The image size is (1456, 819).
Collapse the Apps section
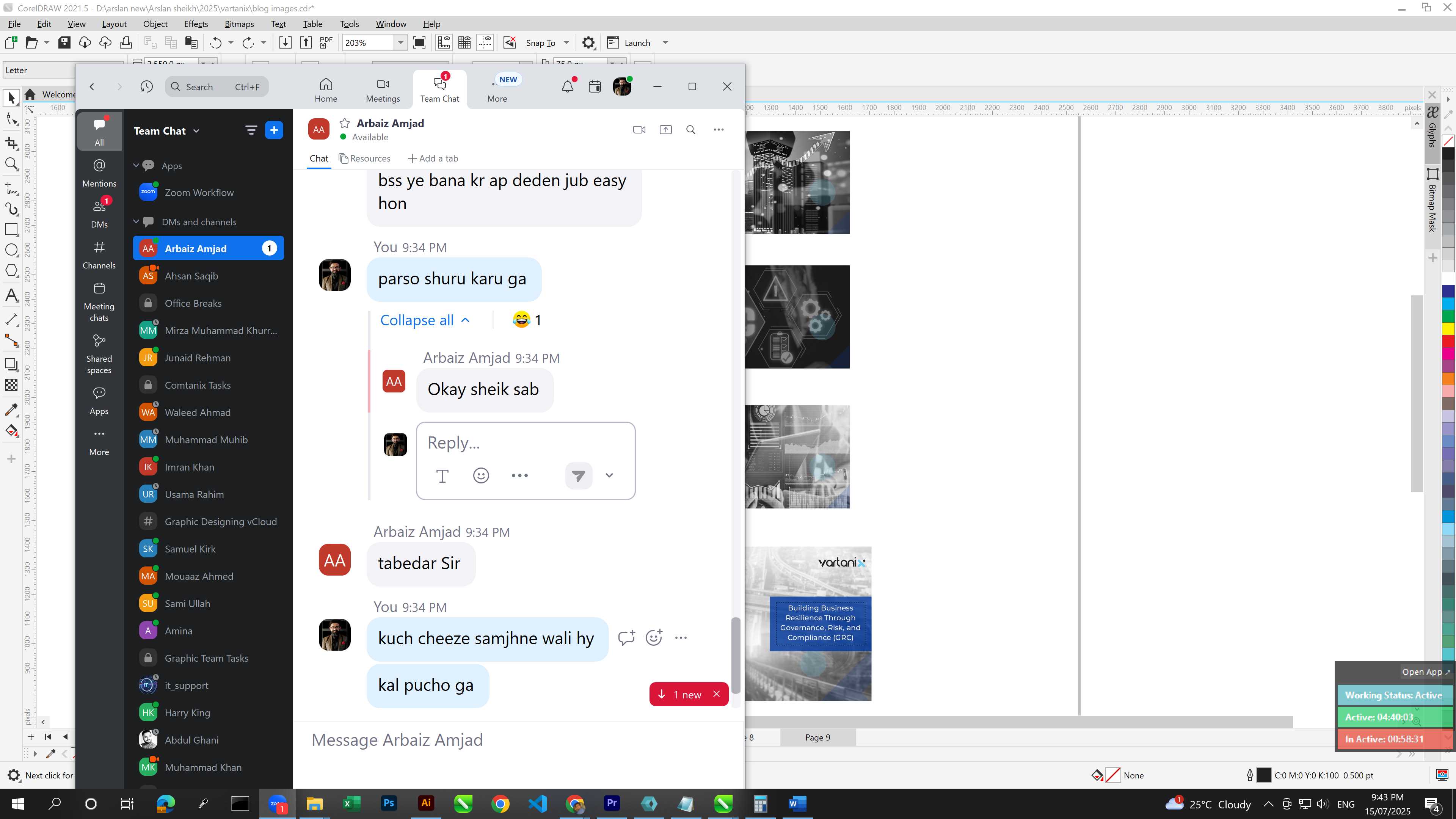136,165
